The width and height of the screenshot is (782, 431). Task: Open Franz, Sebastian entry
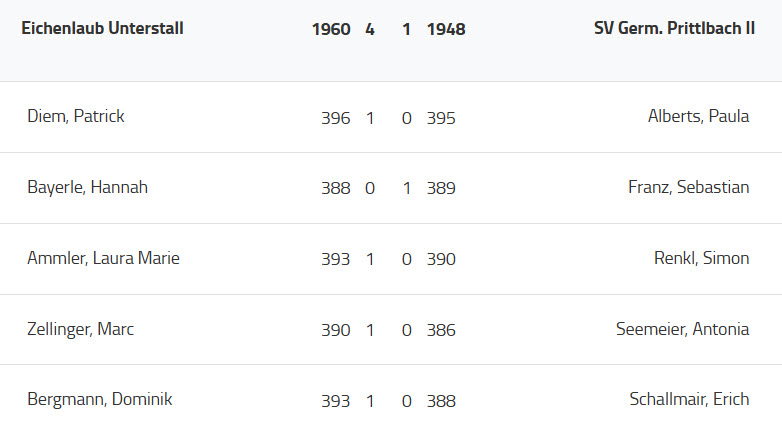(688, 188)
